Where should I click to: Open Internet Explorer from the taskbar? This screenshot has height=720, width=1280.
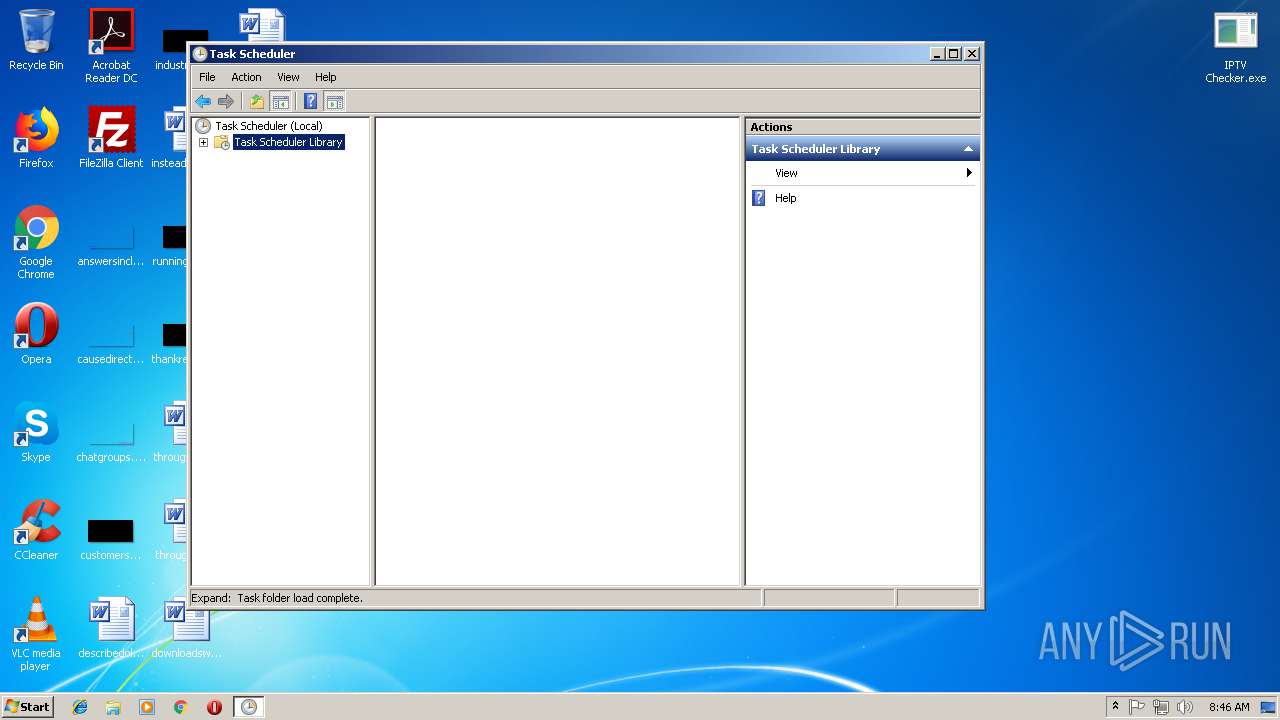coord(80,707)
